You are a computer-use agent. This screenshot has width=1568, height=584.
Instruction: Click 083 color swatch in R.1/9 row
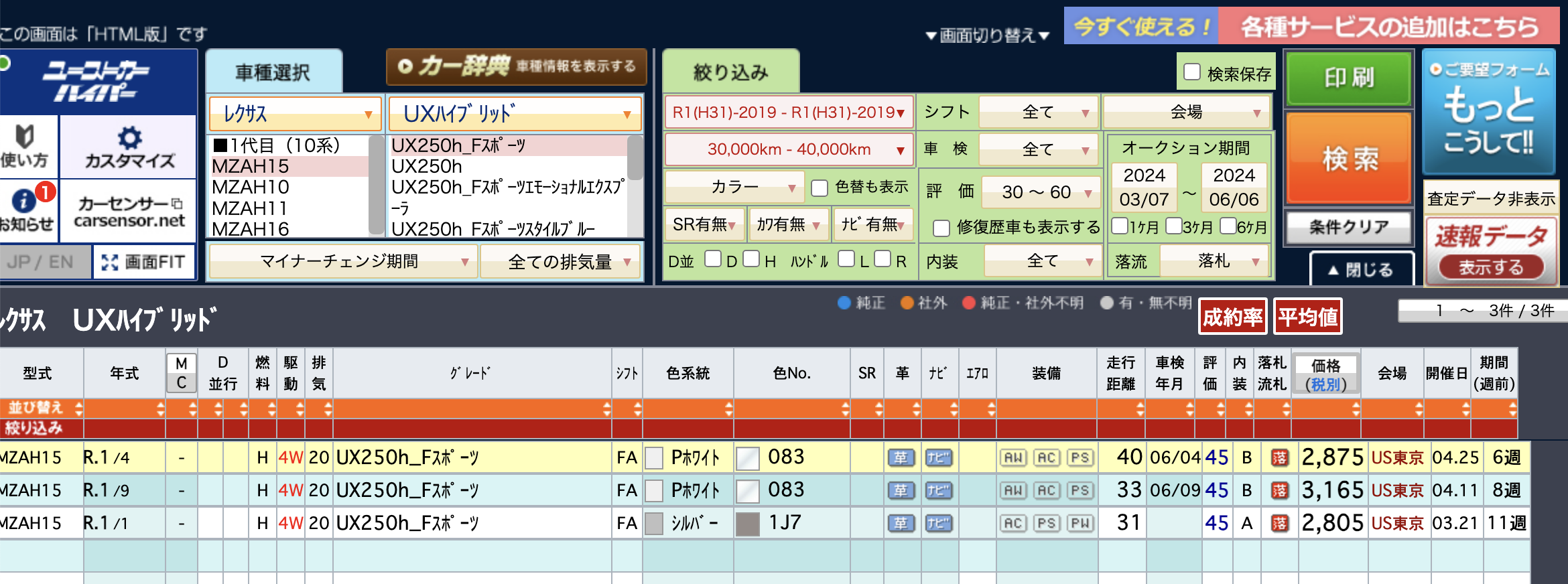(748, 491)
